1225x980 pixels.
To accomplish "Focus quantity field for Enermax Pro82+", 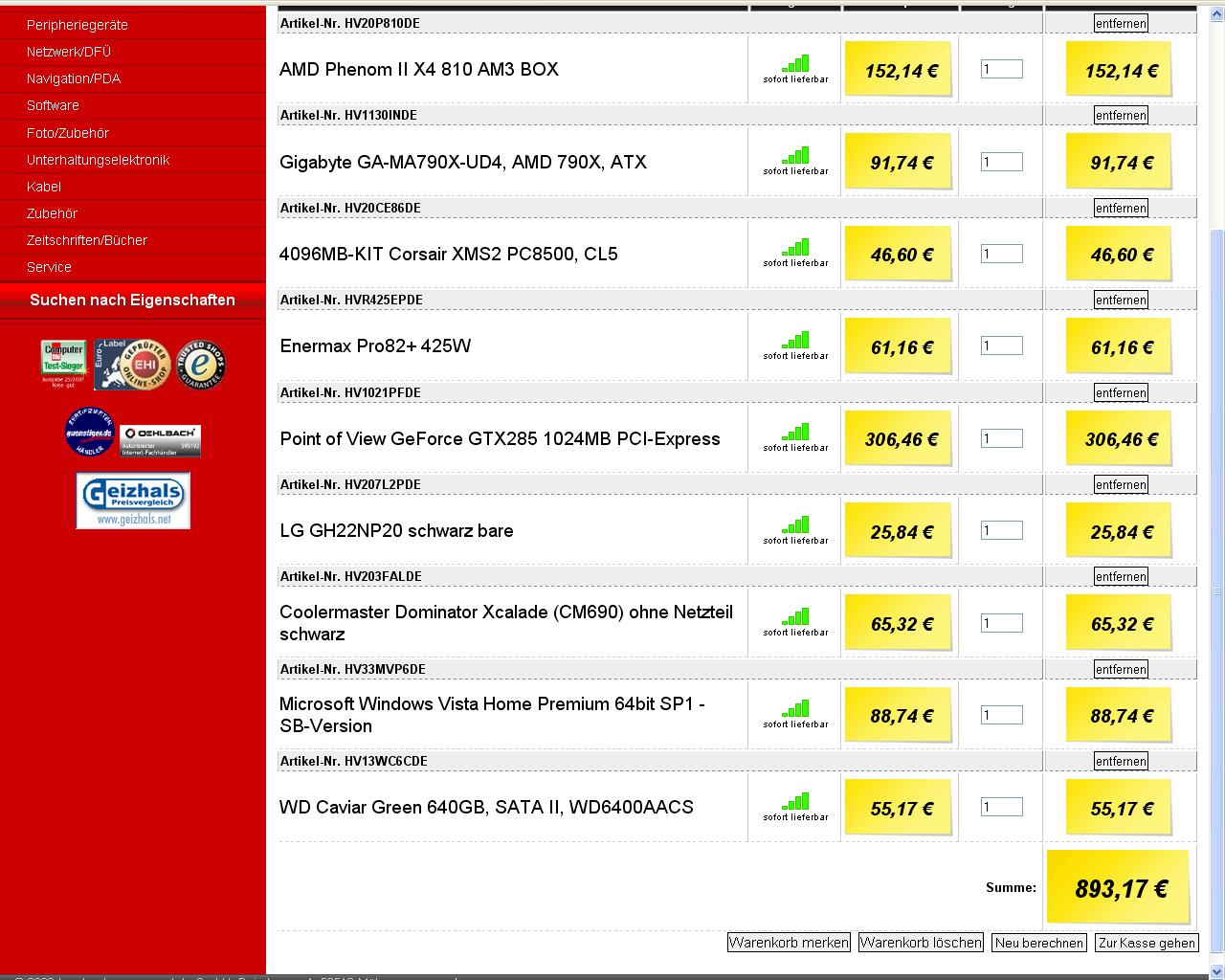I will pos(1002,345).
